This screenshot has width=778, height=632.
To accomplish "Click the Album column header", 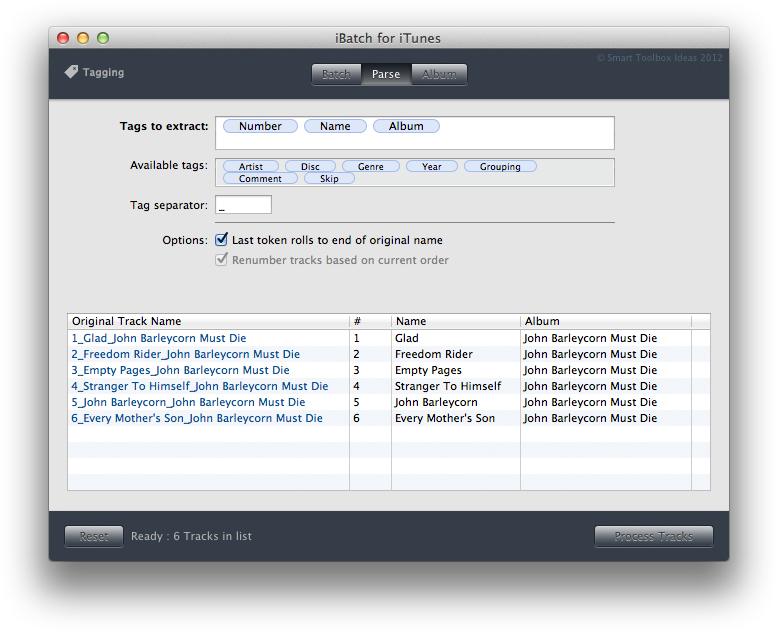I will coord(605,321).
